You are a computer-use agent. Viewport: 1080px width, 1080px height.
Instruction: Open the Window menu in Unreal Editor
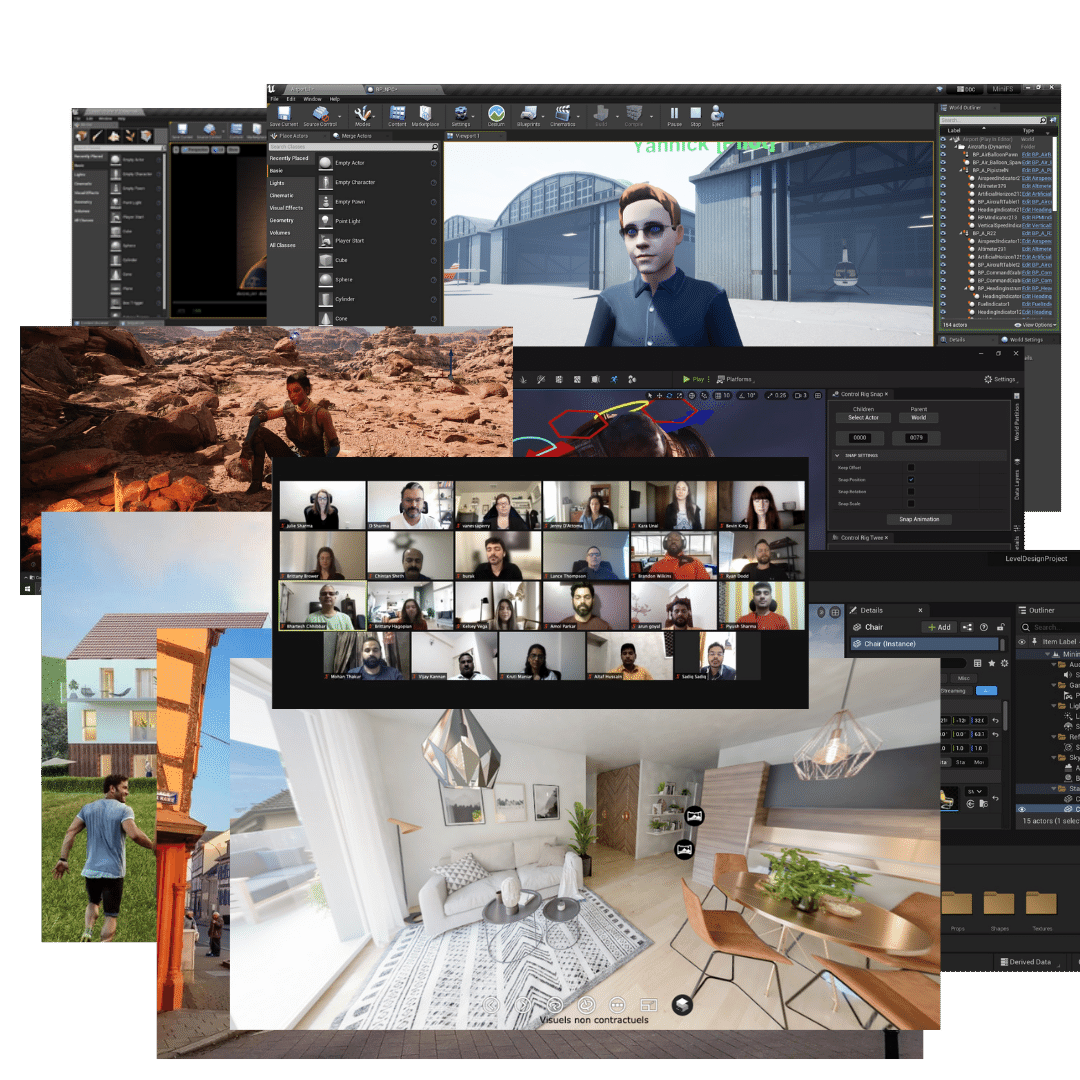point(312,99)
